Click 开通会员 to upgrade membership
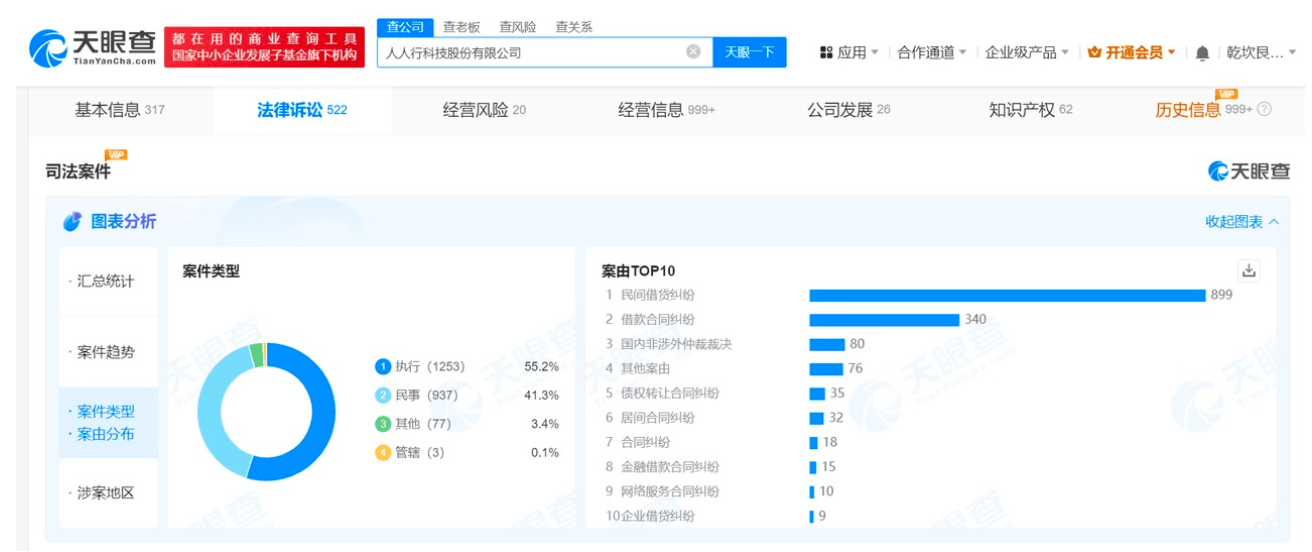 coord(1132,53)
